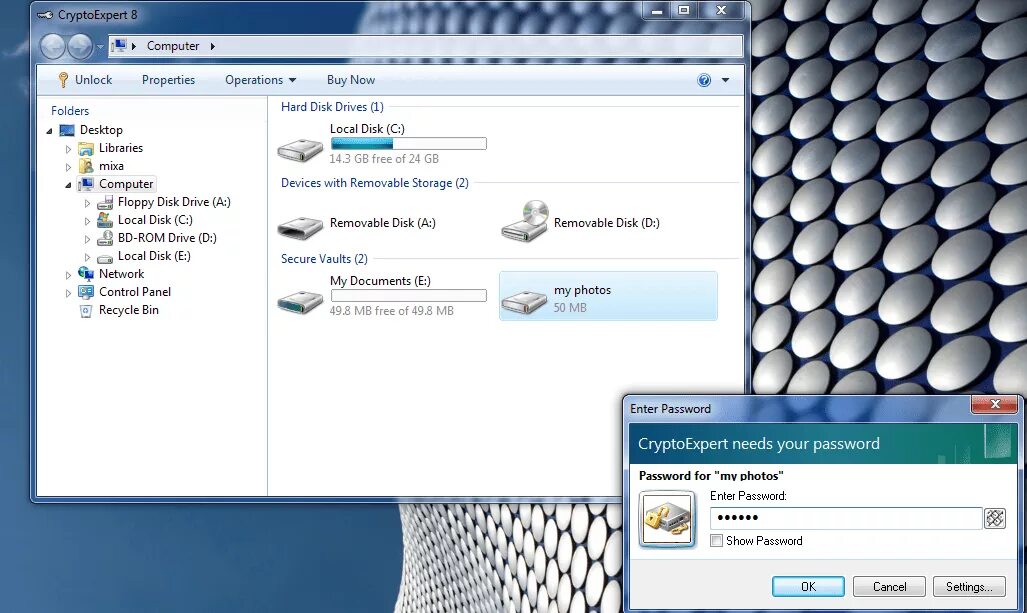Click the mixa user folder icon
The width and height of the screenshot is (1027, 613).
pos(86,166)
